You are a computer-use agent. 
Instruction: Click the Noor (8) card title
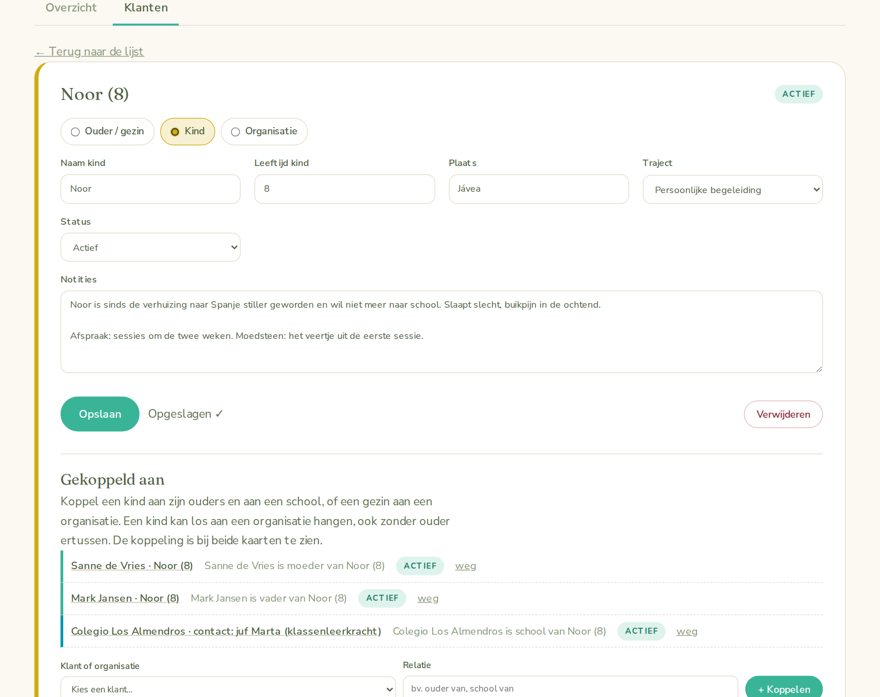(95, 94)
